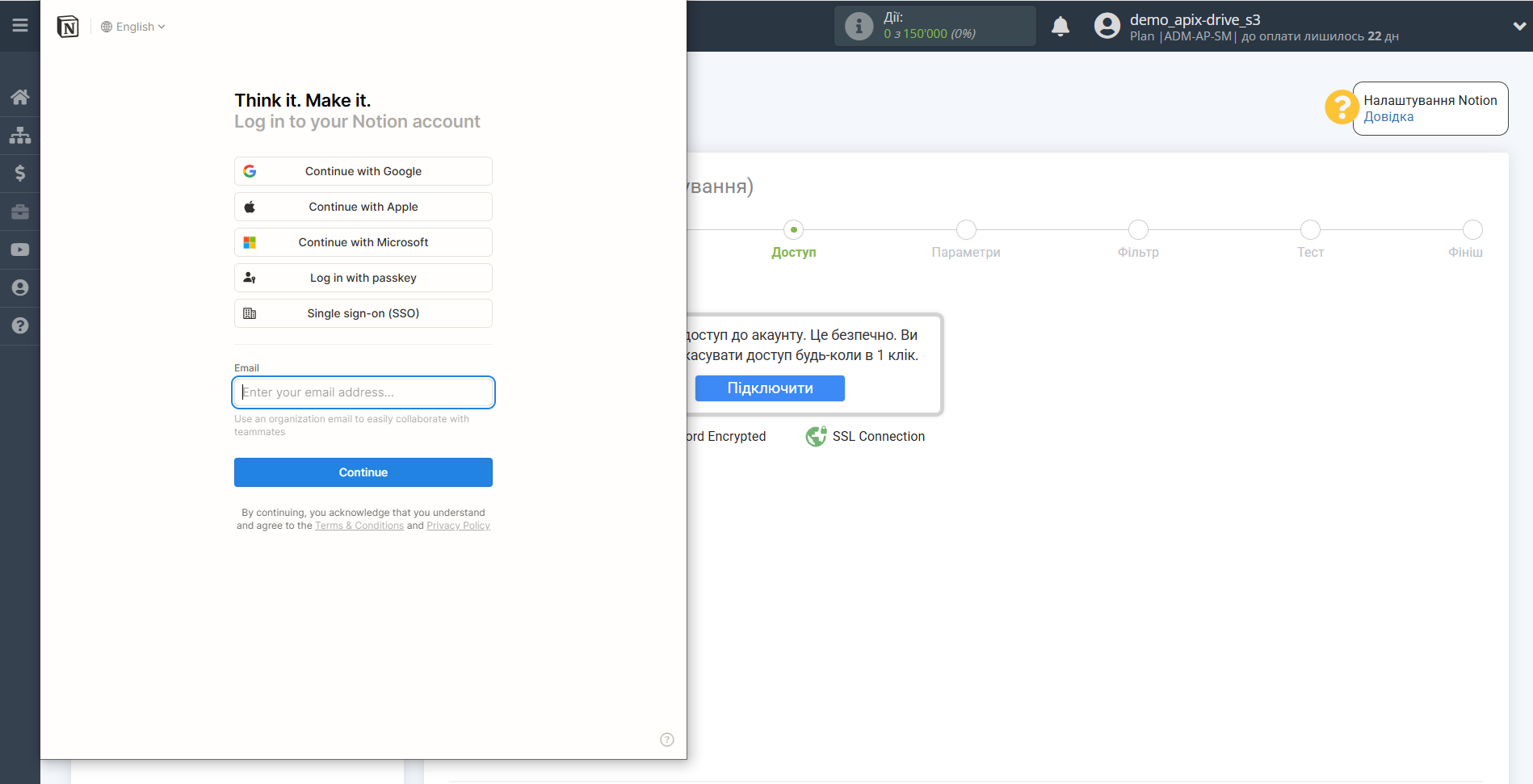1533x784 pixels.
Task: Click the SSL Connection label
Action: tap(879, 436)
